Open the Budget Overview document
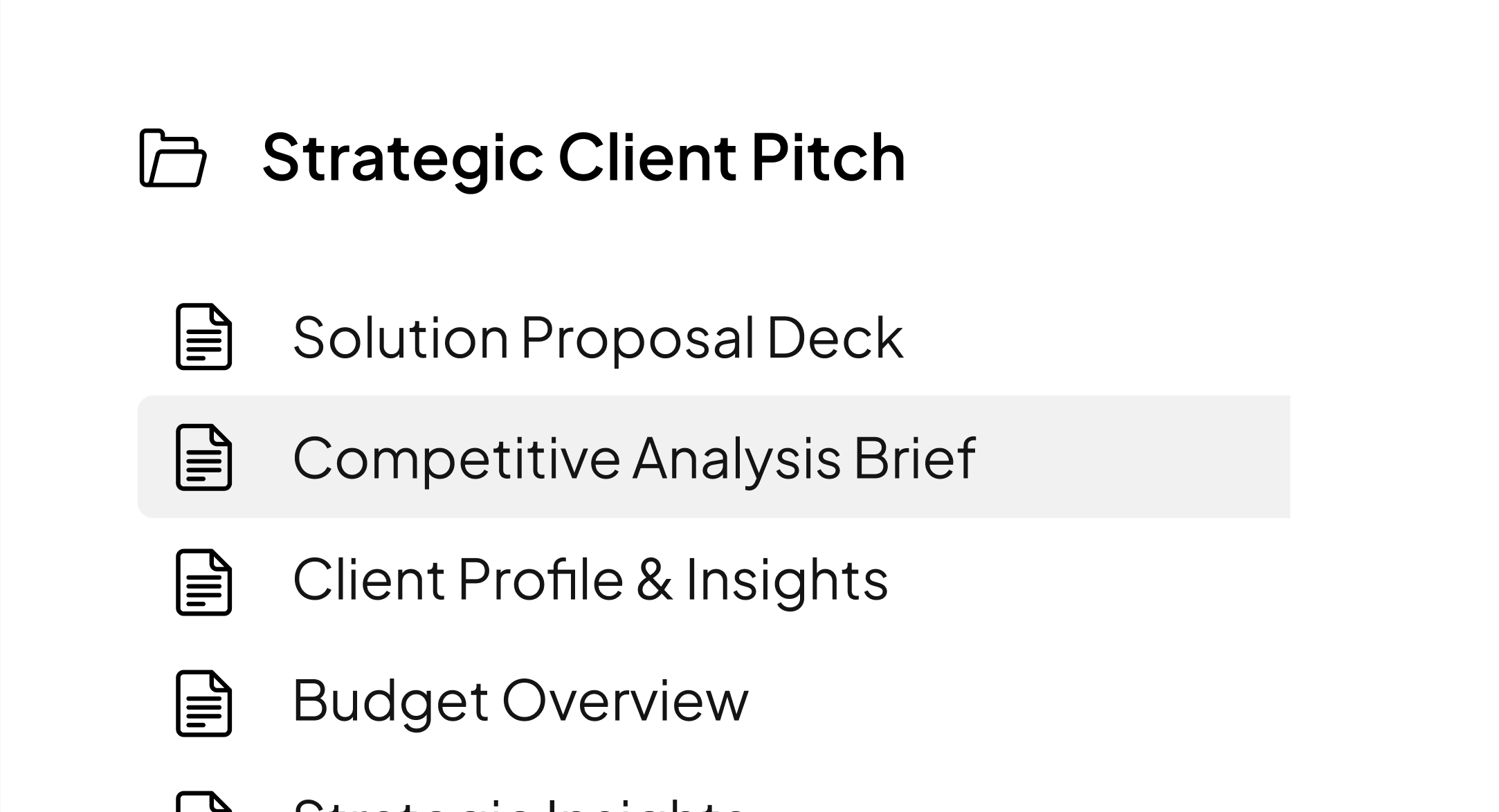This screenshot has width=1499, height=812. pos(520,701)
